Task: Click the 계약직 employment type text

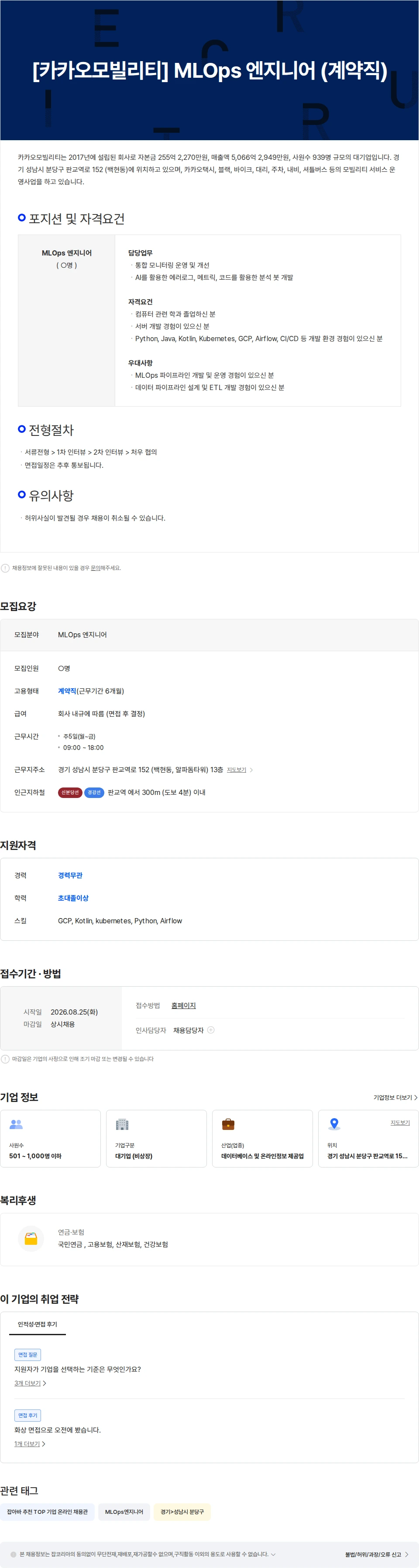Action: (x=67, y=691)
